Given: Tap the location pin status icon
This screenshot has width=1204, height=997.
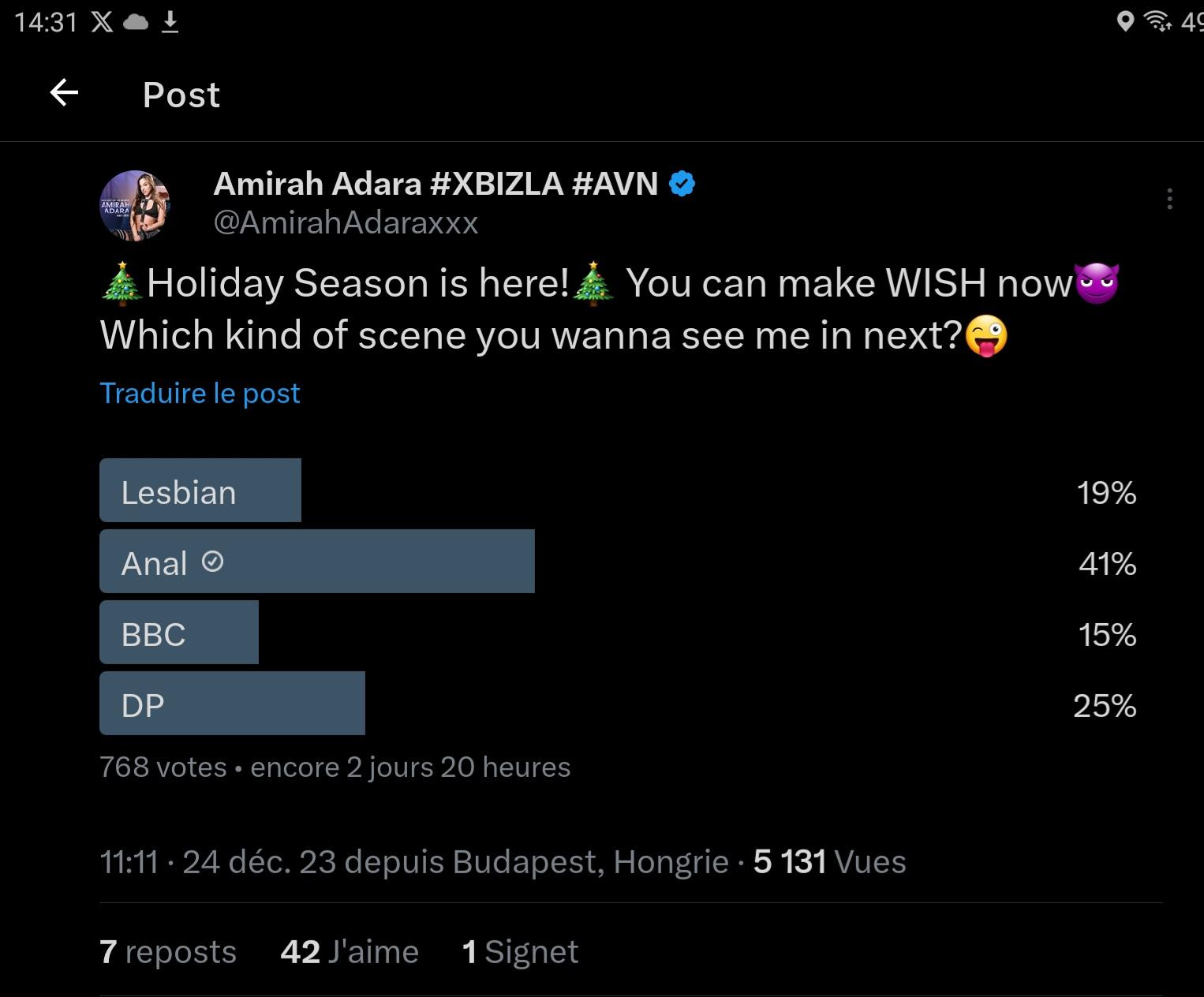Looking at the screenshot, I should click(x=1125, y=21).
